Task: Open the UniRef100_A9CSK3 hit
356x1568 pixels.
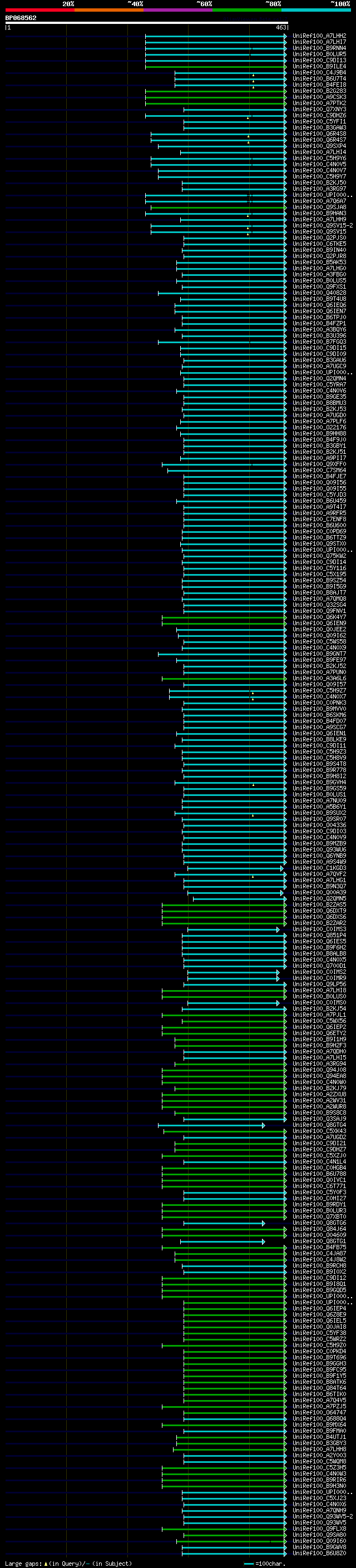Action: pyautogui.click(x=319, y=97)
